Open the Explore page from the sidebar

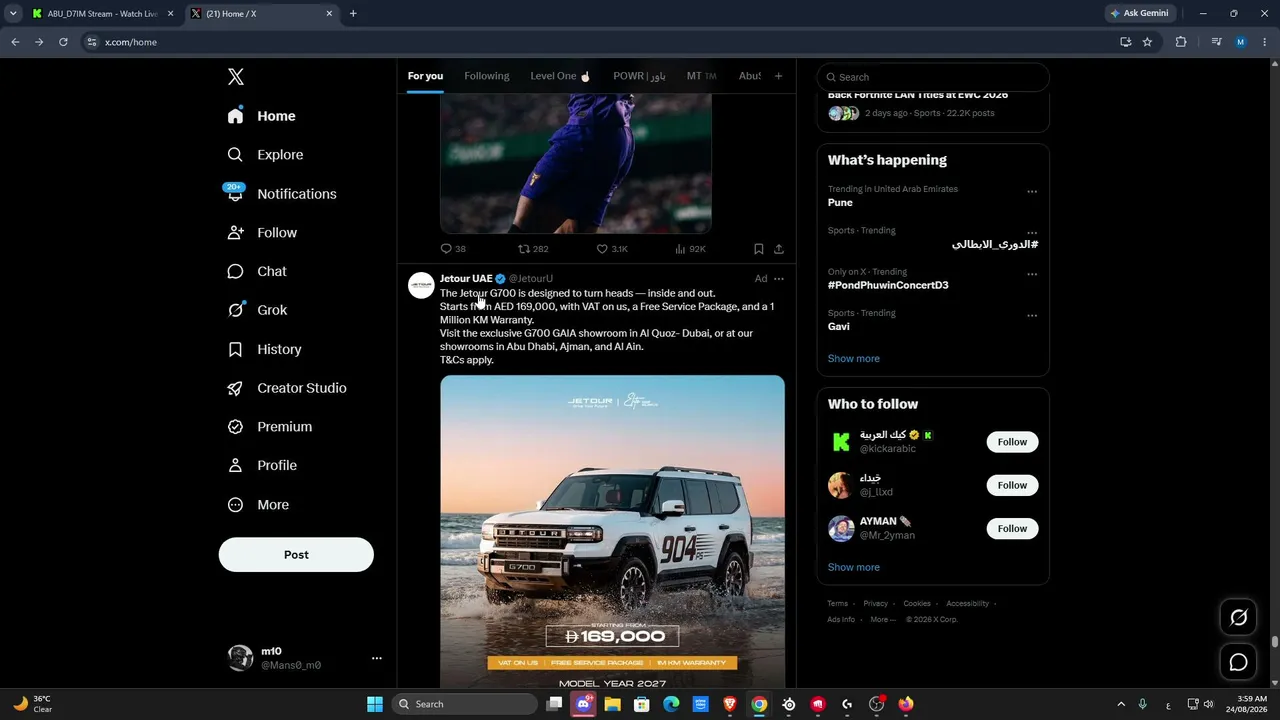point(266,155)
